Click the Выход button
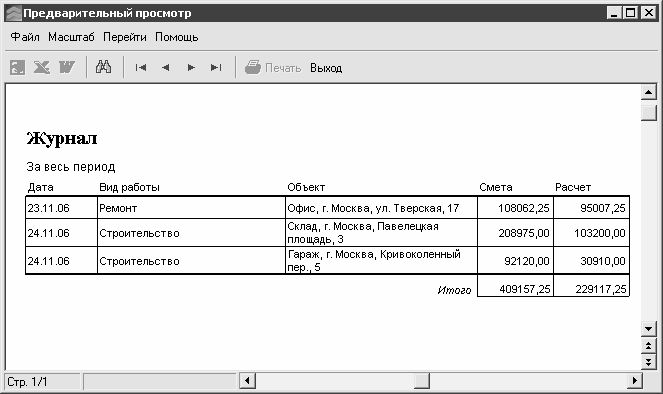The image size is (663, 394). (x=326, y=68)
